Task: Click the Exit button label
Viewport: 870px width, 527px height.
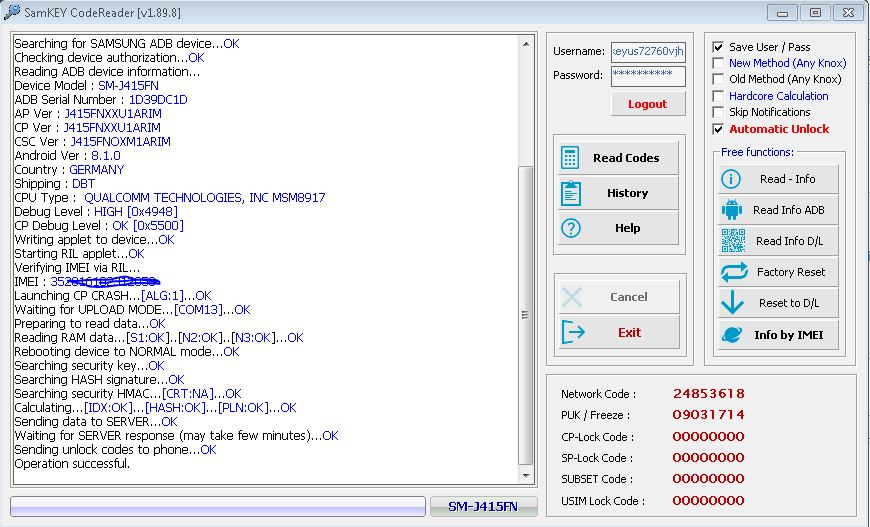Action: (x=629, y=332)
